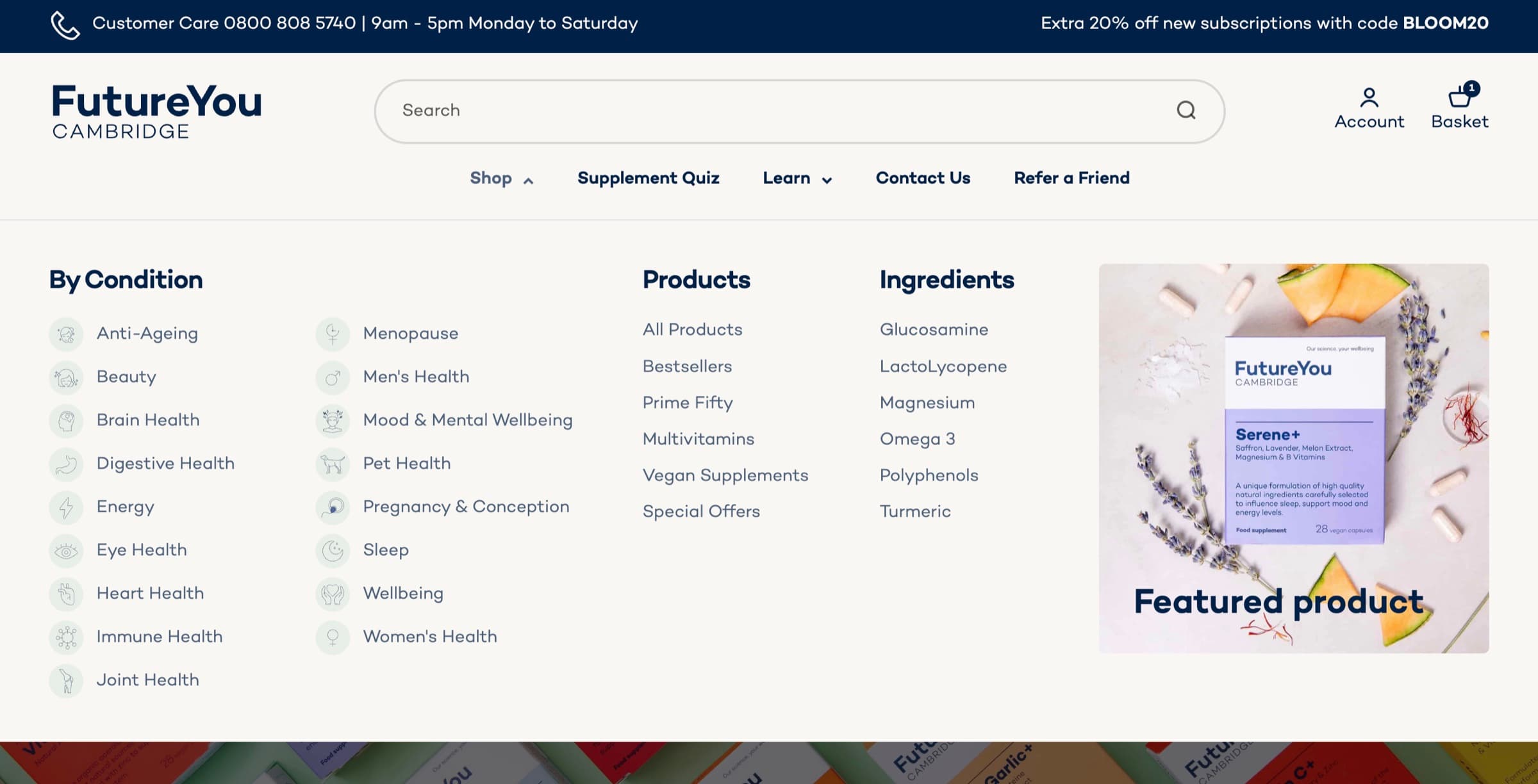Image resolution: width=1538 pixels, height=784 pixels.
Task: Click the Joint Health knee icon
Action: [x=66, y=680]
